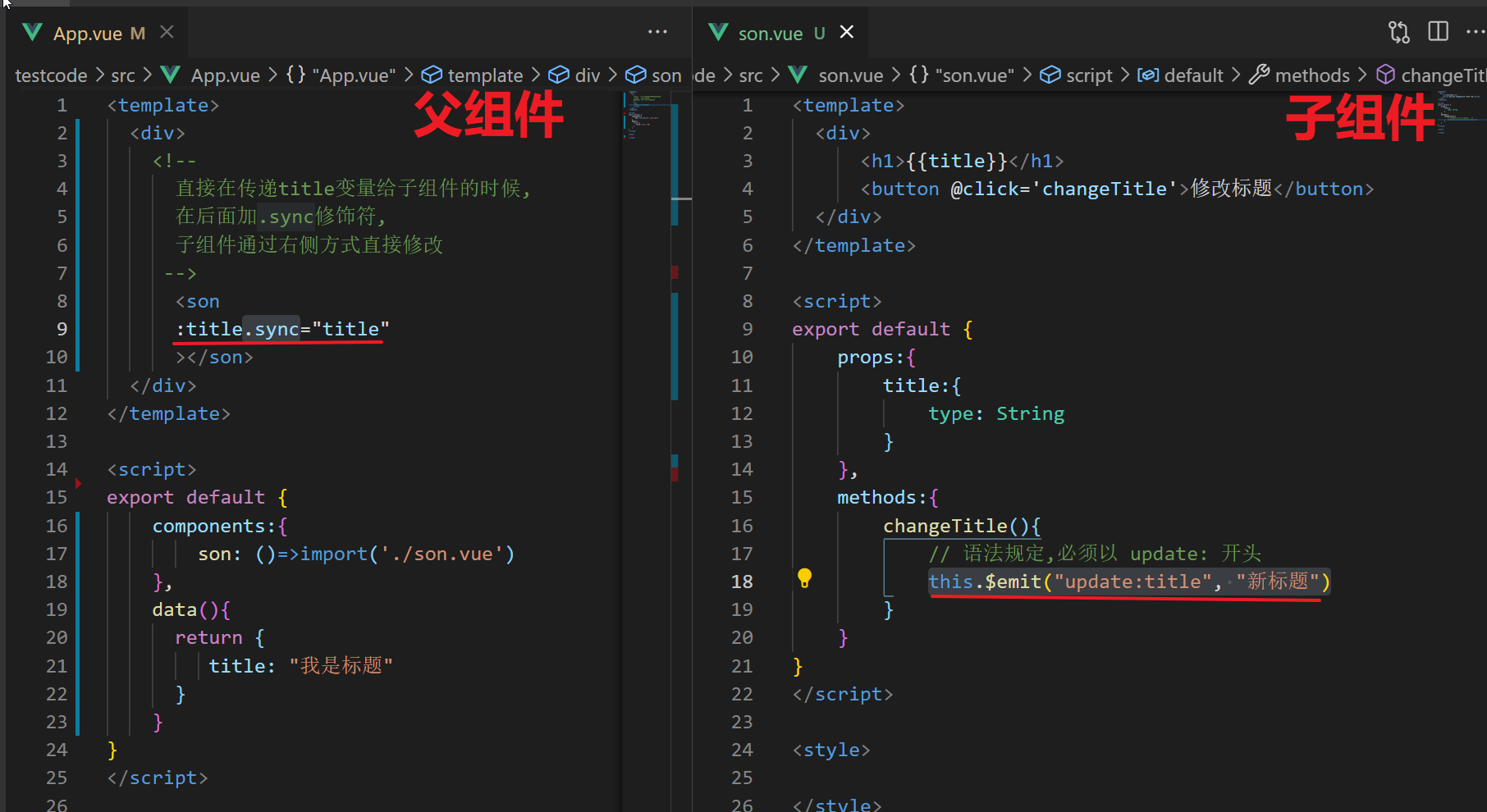Open left editor group More Actions menu
Viewport: 1487px width, 812px height.
pos(657,32)
